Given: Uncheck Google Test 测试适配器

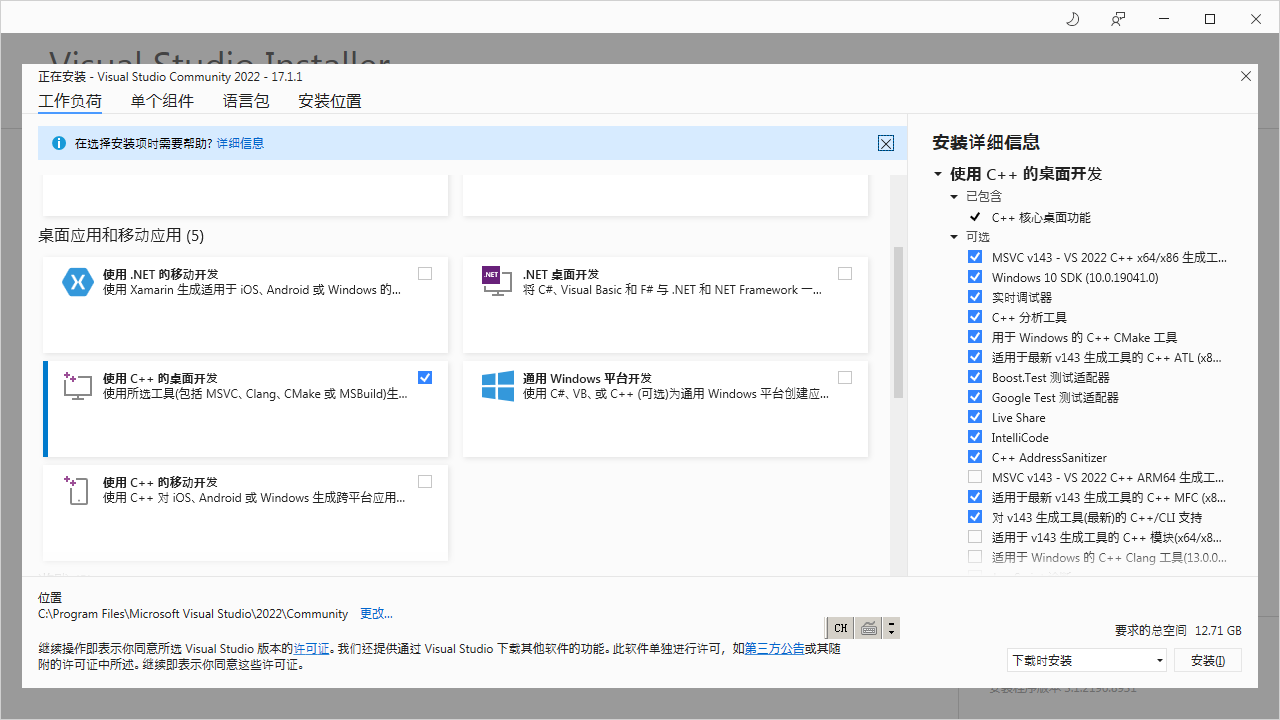Looking at the screenshot, I should point(975,397).
